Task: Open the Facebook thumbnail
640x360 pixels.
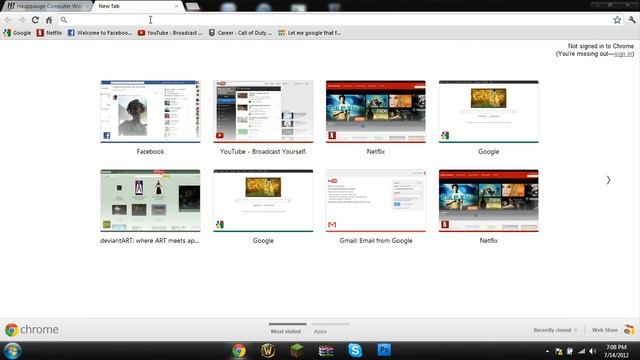Action: (x=150, y=112)
